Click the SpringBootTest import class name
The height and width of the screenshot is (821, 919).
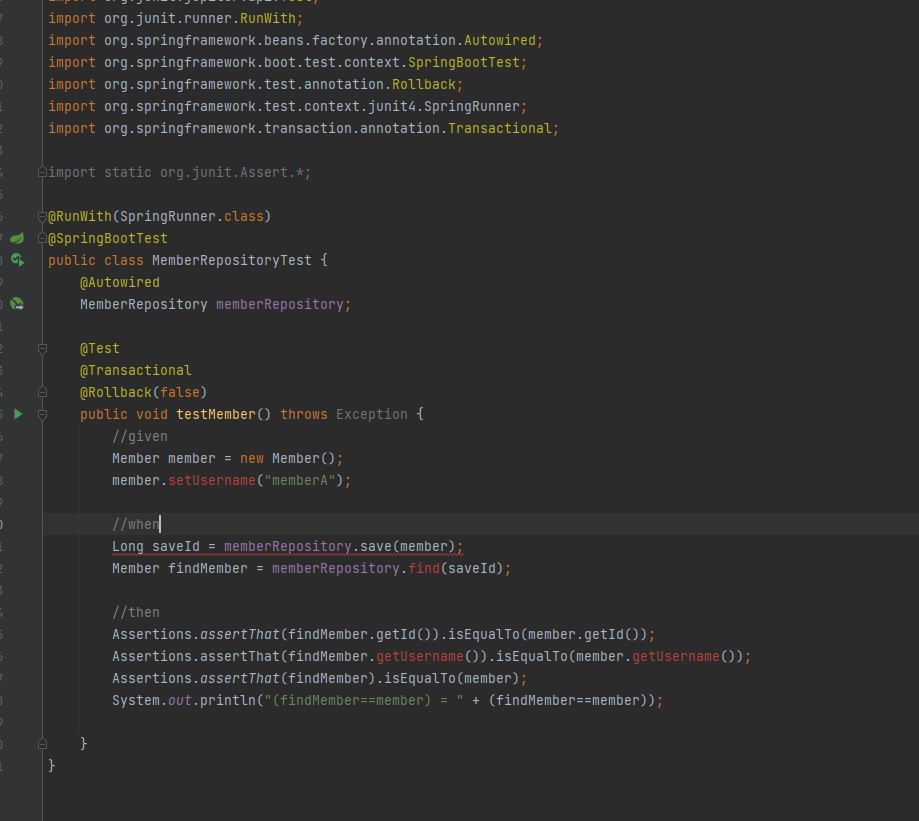[464, 62]
